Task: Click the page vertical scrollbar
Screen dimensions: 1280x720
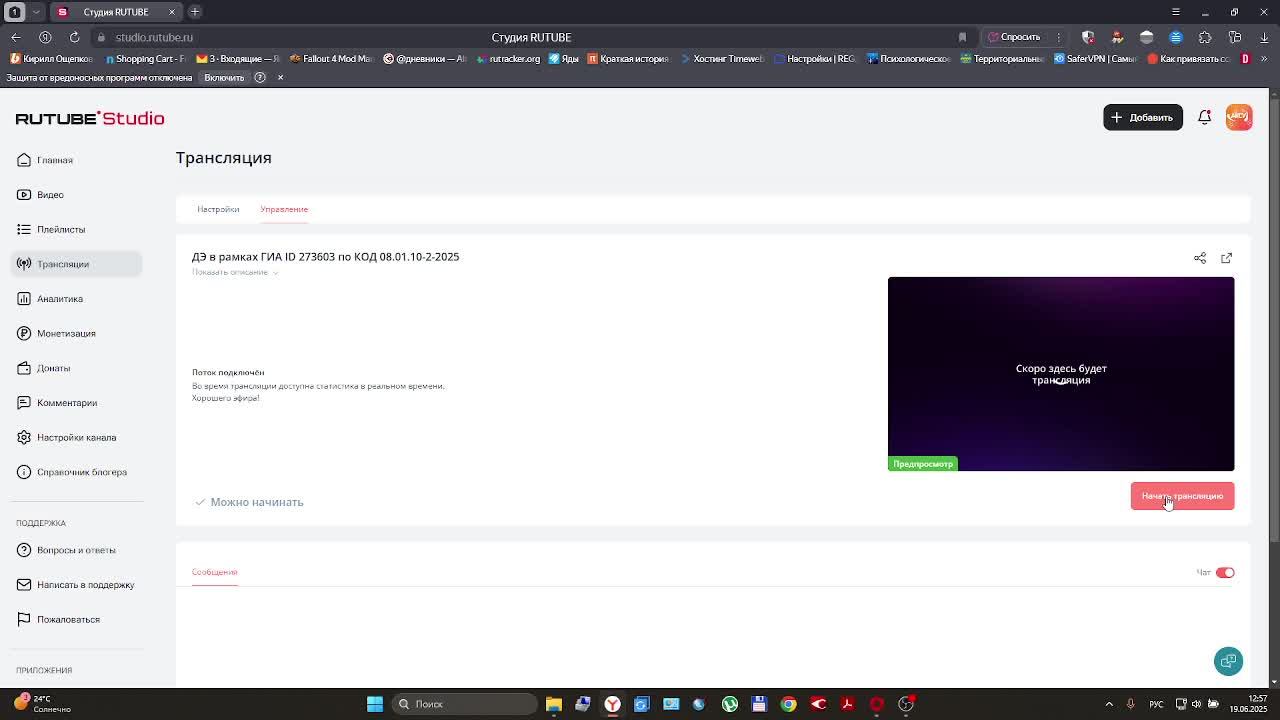Action: (1274, 320)
